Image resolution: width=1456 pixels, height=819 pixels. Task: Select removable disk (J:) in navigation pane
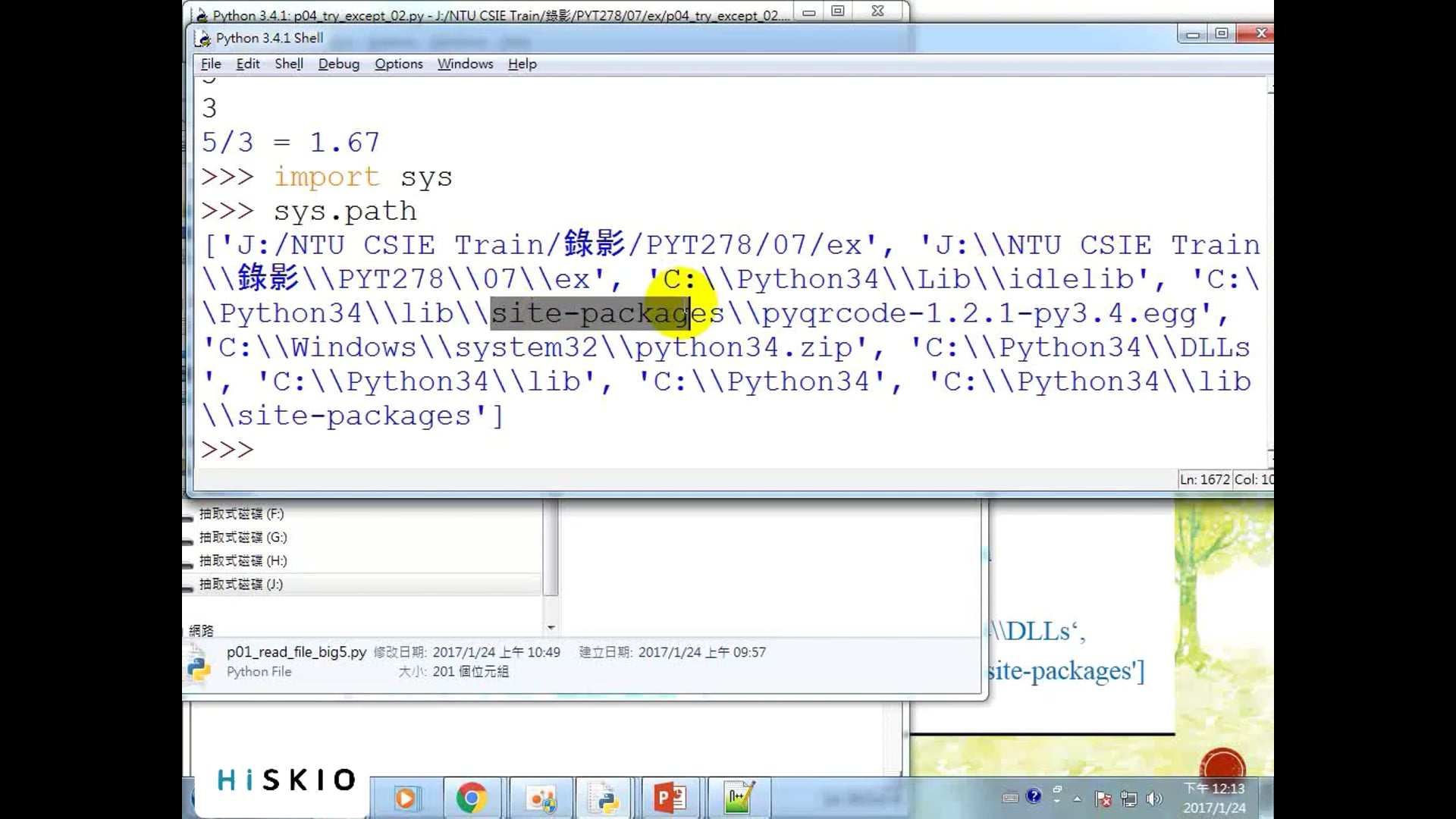pos(240,584)
